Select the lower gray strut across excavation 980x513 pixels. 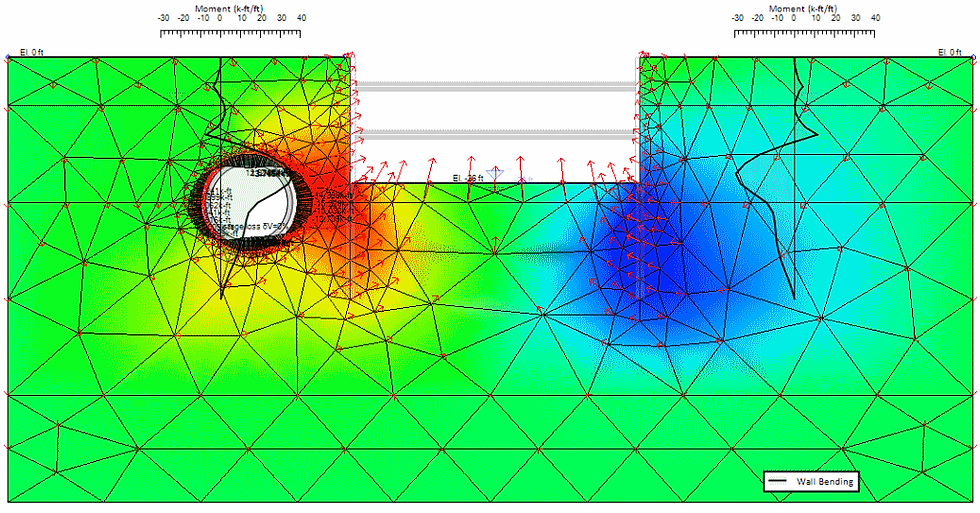[496, 134]
